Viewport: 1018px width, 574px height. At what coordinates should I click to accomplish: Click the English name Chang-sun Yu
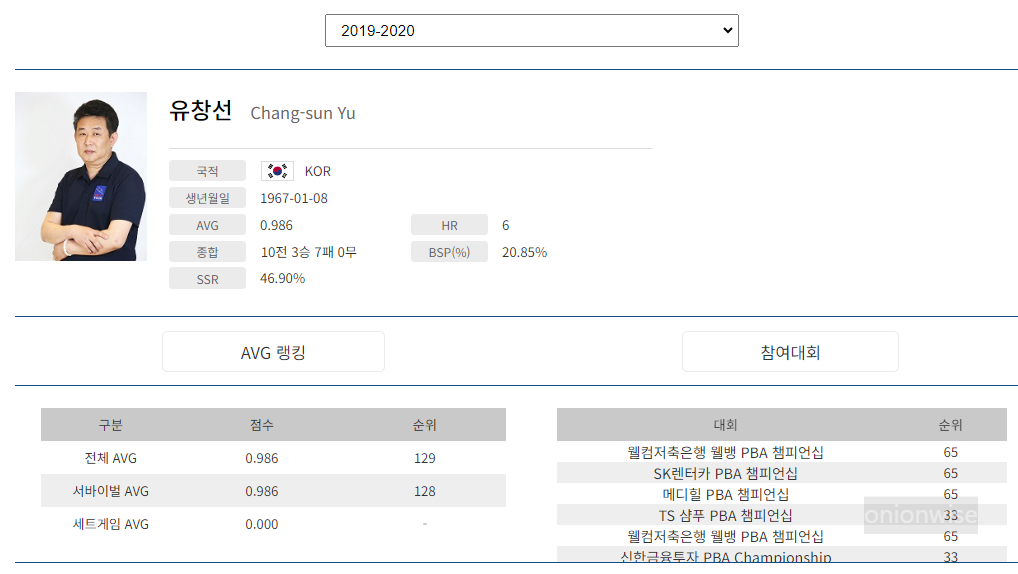[303, 113]
